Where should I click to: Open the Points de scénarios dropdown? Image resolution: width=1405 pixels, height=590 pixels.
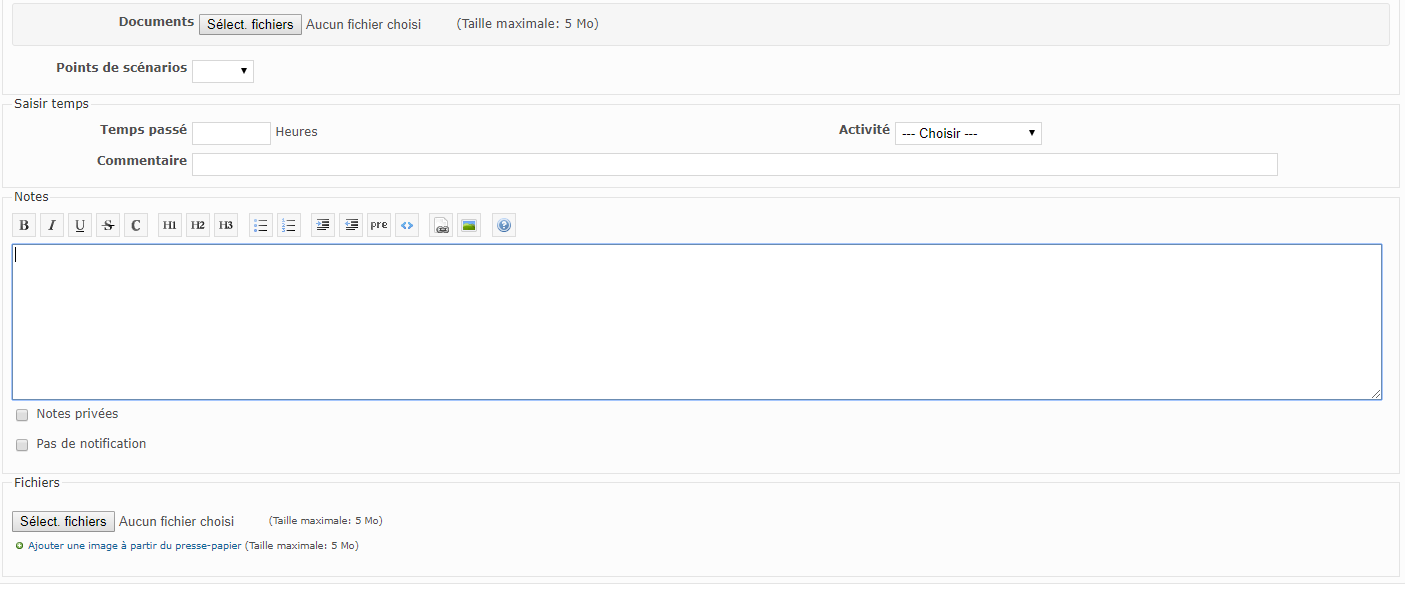223,71
